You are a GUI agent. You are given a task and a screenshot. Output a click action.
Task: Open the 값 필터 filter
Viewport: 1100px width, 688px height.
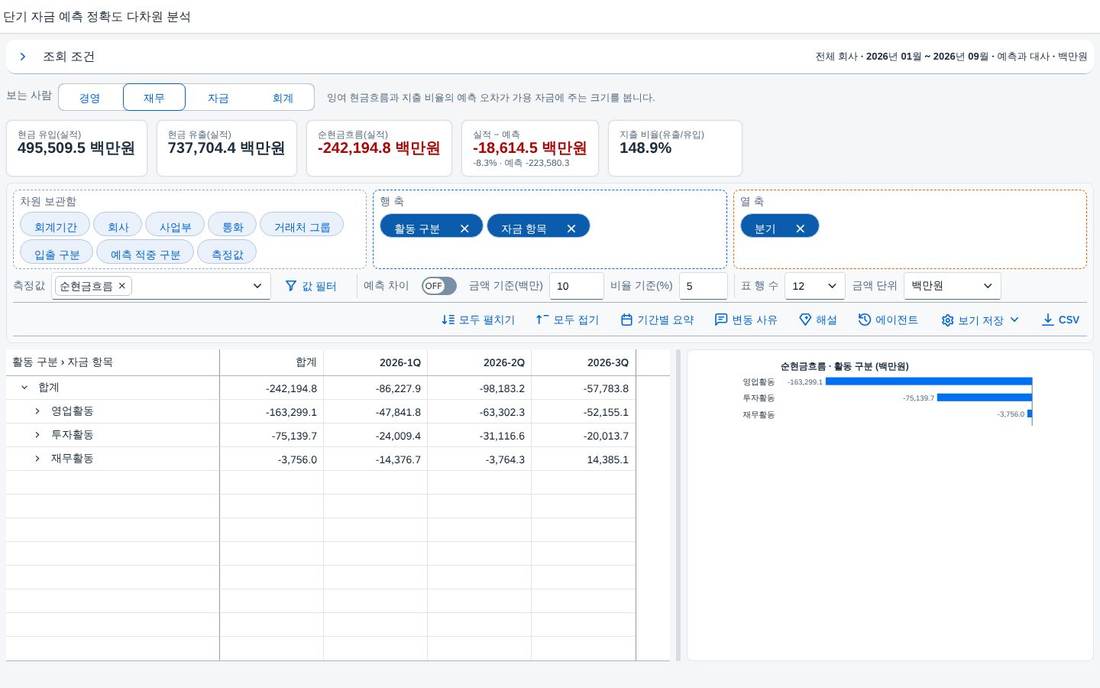click(311, 286)
